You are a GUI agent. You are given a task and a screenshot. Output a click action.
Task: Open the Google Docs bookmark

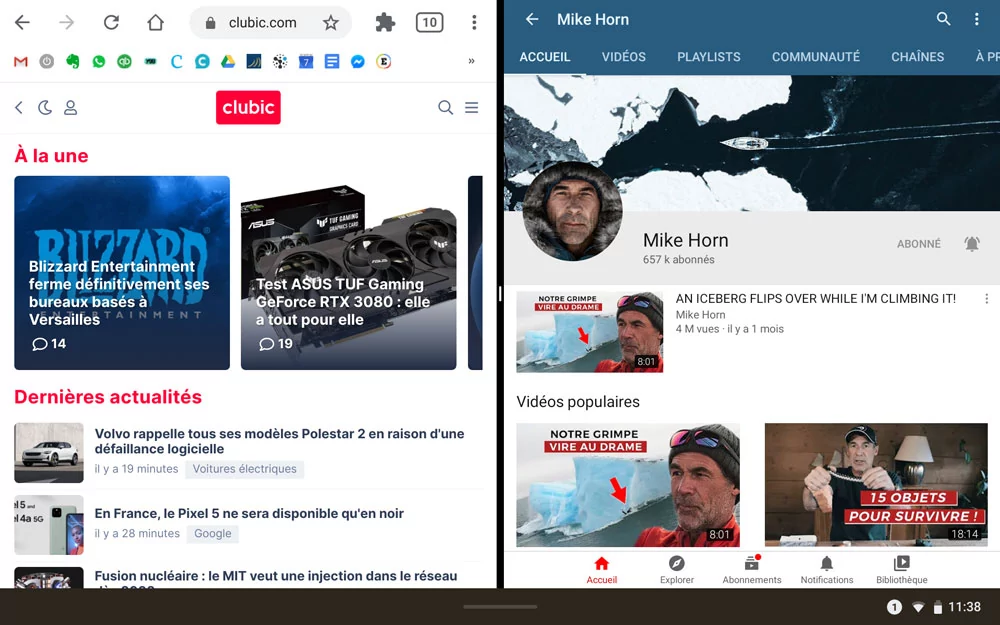click(x=332, y=61)
